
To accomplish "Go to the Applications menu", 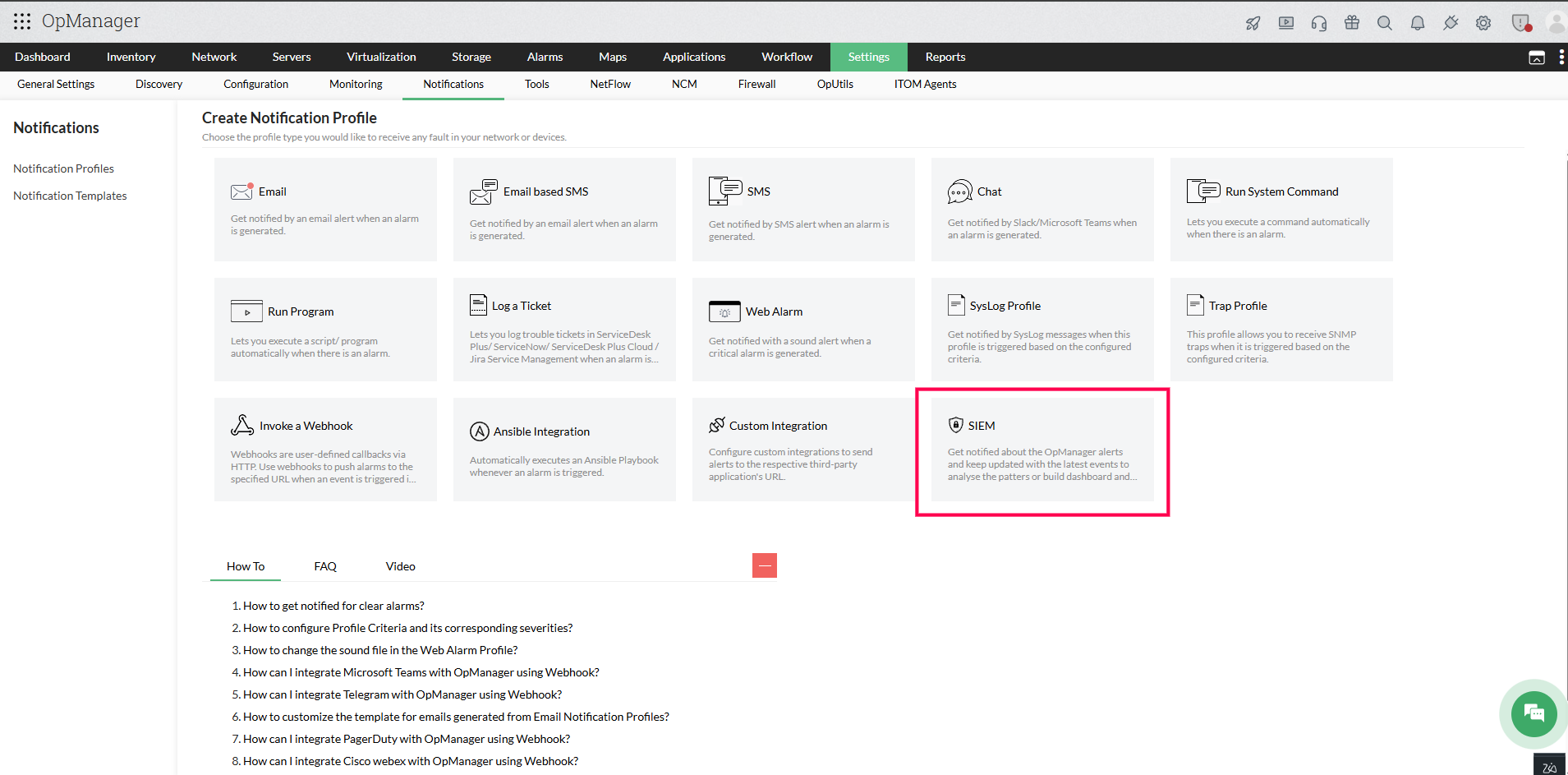I will (x=694, y=57).
